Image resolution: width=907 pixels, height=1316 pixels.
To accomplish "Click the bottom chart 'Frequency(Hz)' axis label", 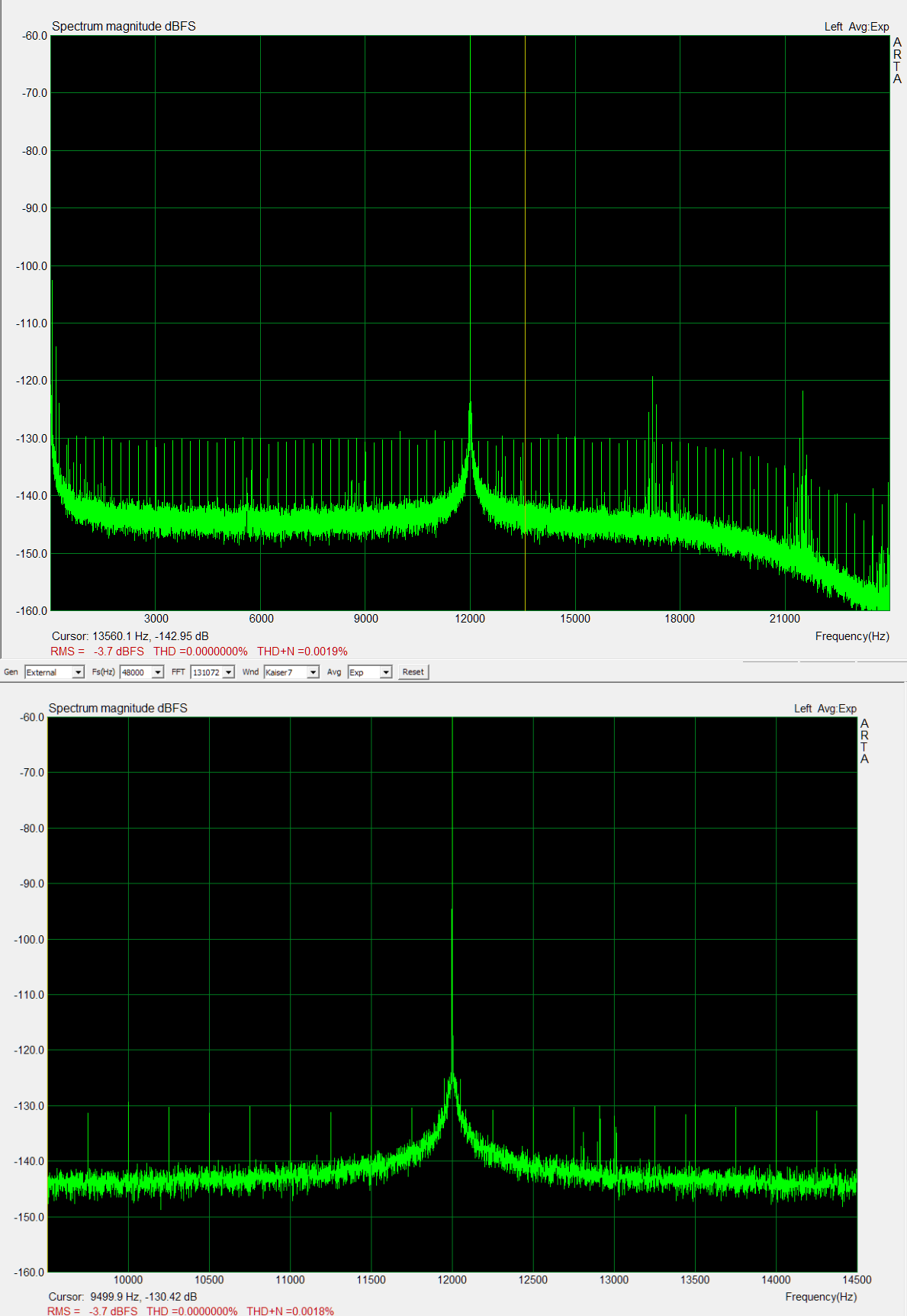I will 821,1297.
